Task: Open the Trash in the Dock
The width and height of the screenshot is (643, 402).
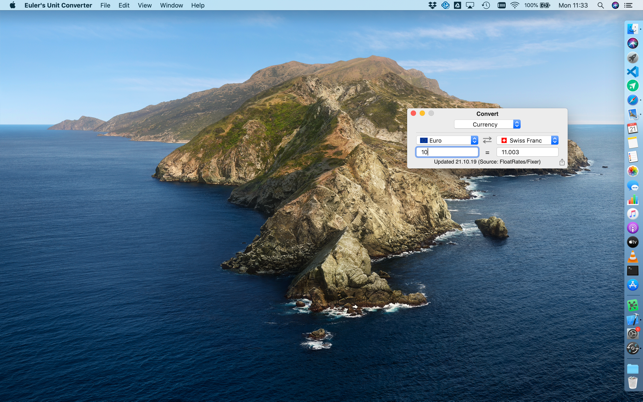Action: click(632, 383)
